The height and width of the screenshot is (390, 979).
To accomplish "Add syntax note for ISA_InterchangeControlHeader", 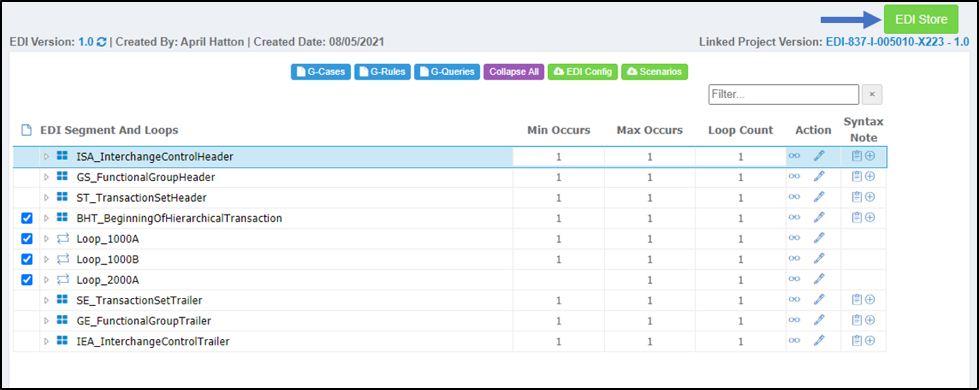I will [x=870, y=156].
